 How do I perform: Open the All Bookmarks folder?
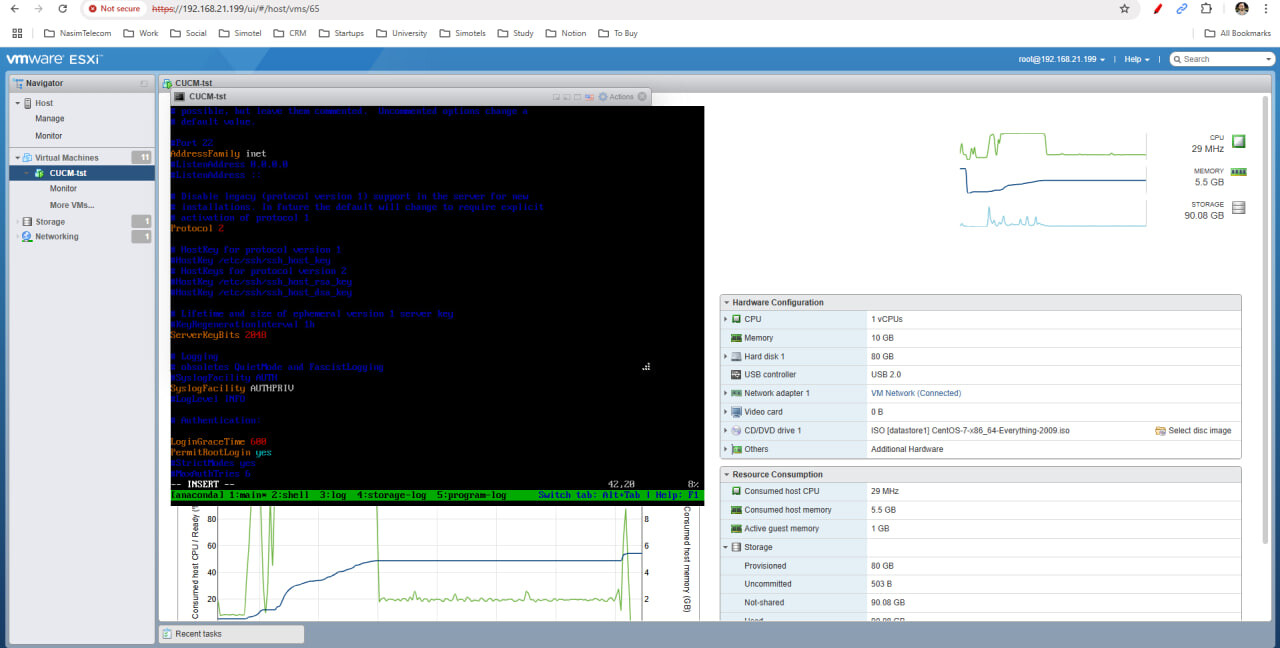pyautogui.click(x=1238, y=33)
